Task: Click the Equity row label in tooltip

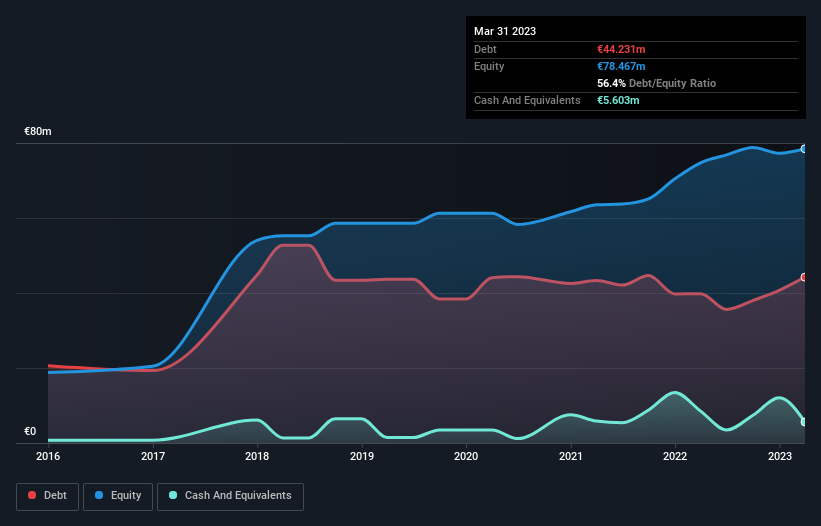Action: [x=489, y=66]
